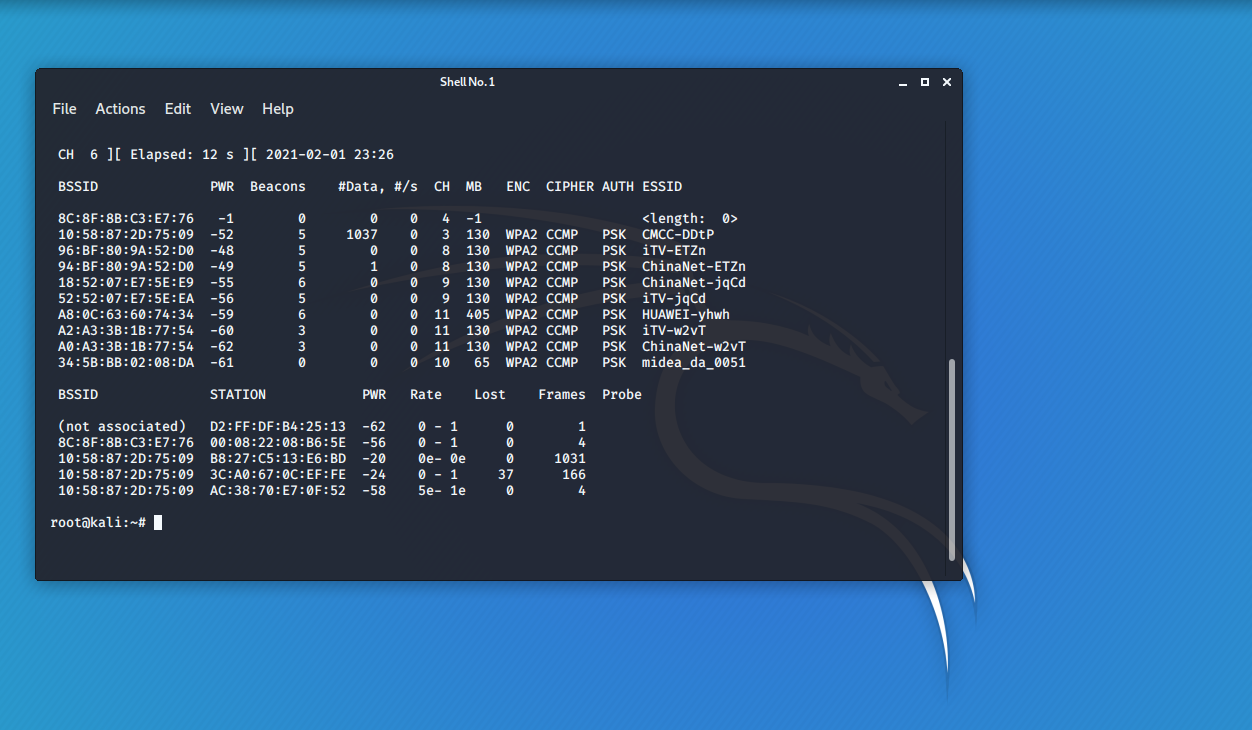Click ESSID CMCC-DDtP
The image size is (1252, 730).
click(678, 235)
